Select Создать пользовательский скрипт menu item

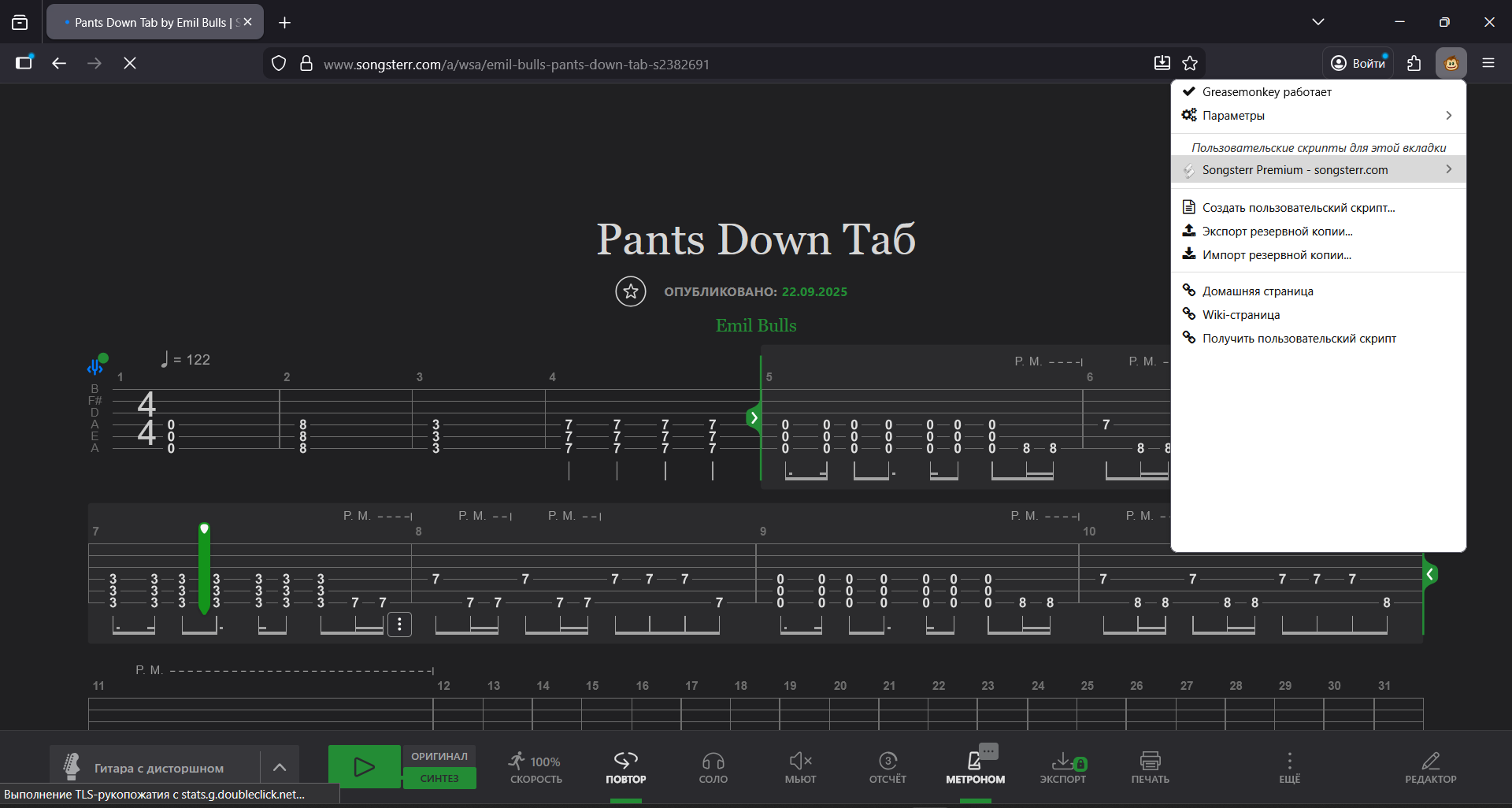pyautogui.click(x=1318, y=208)
